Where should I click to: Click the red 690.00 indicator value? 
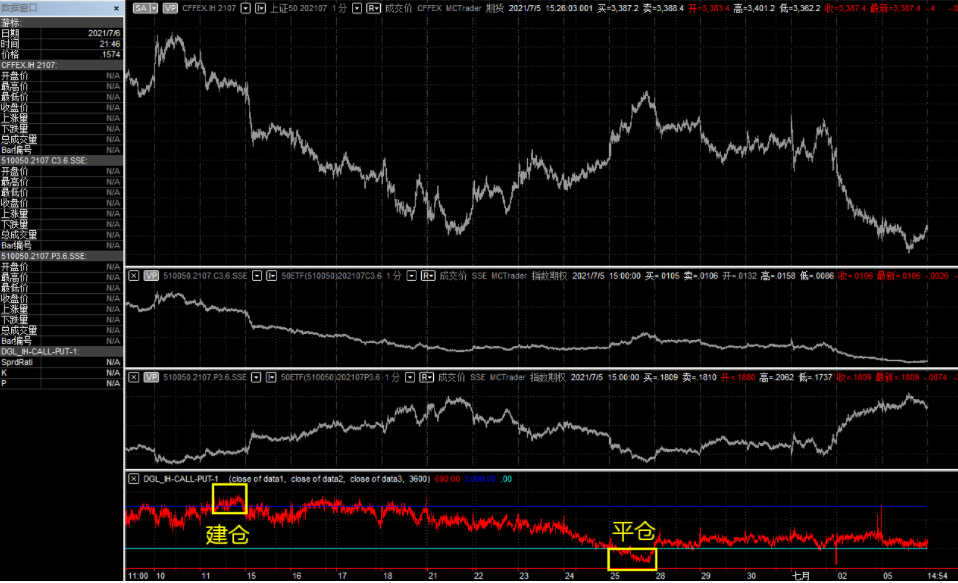pos(447,479)
